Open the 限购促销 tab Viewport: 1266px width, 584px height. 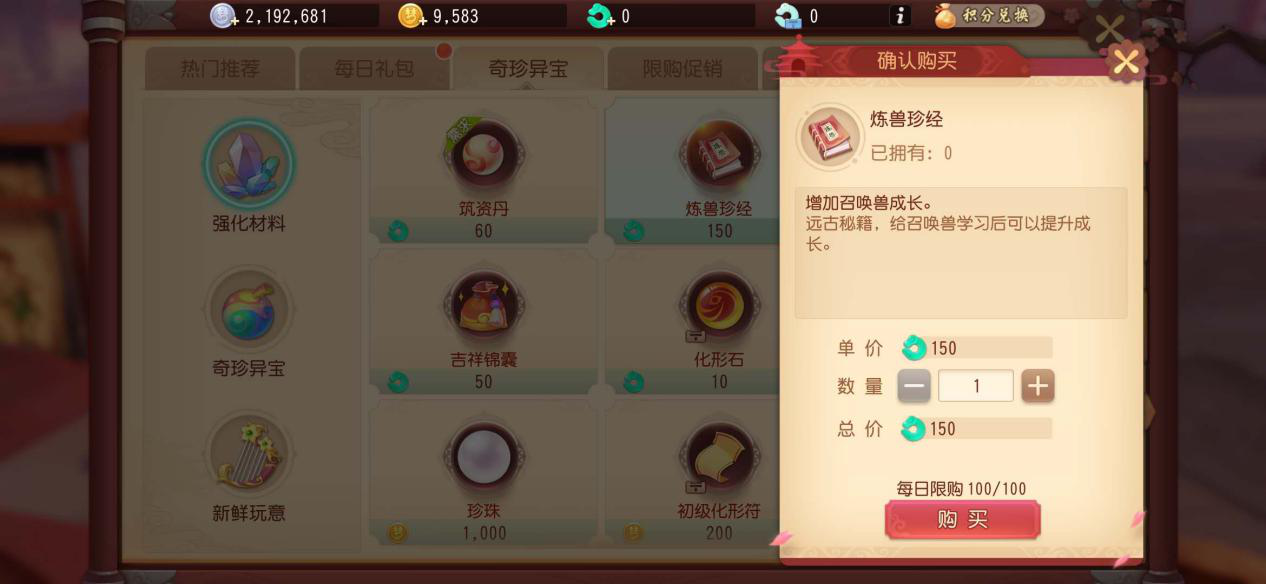point(682,69)
